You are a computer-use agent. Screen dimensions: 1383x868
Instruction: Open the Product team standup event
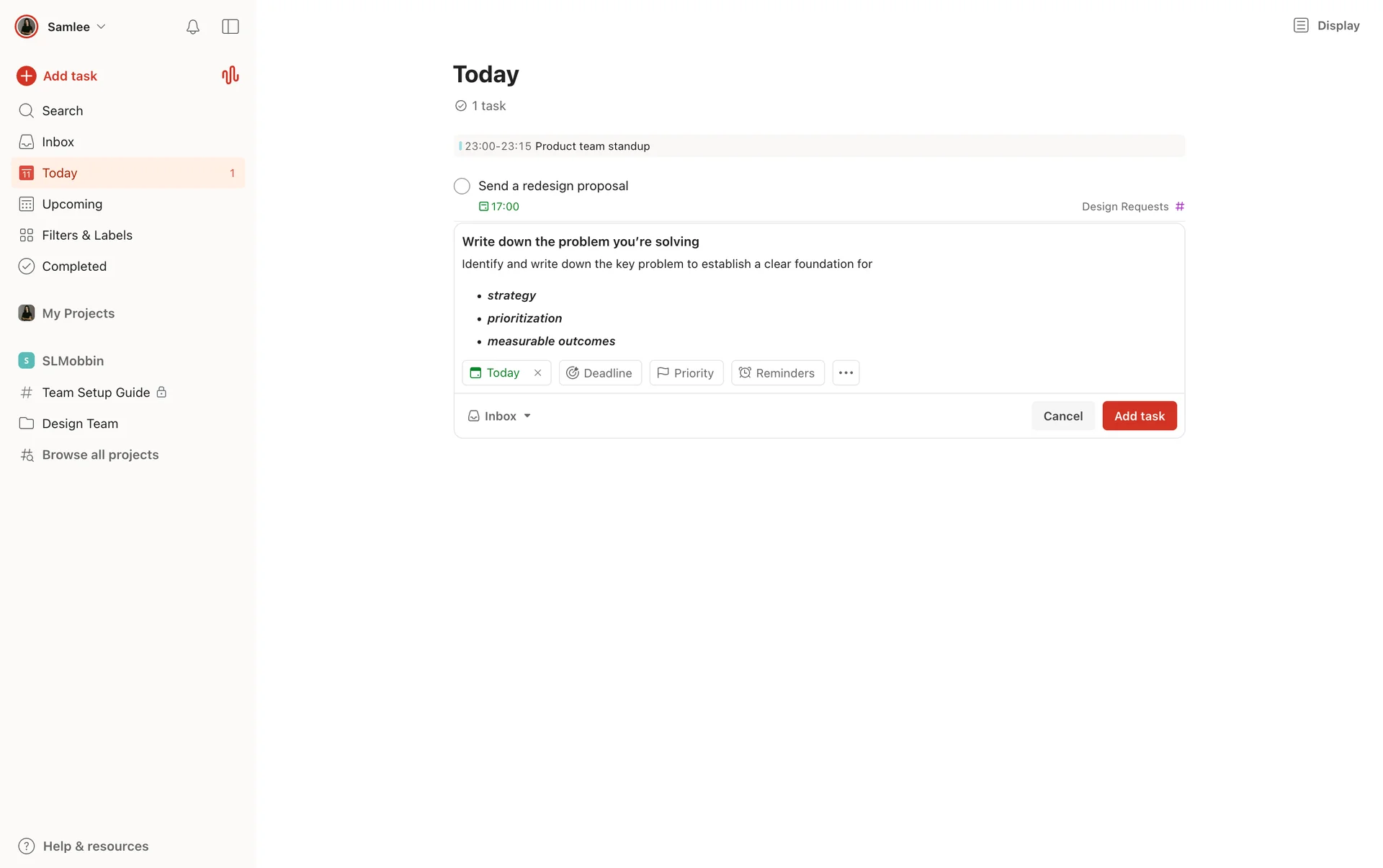pos(592,146)
